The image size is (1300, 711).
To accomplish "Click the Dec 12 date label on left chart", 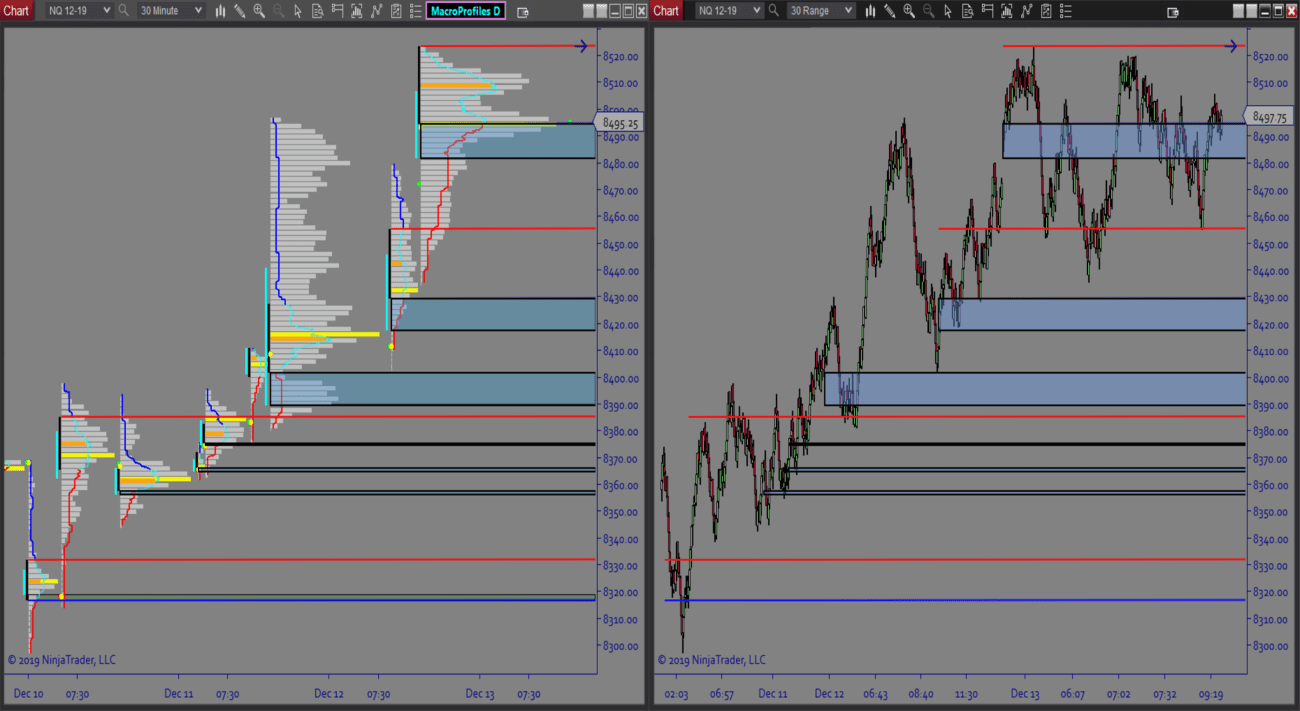I will tap(329, 693).
